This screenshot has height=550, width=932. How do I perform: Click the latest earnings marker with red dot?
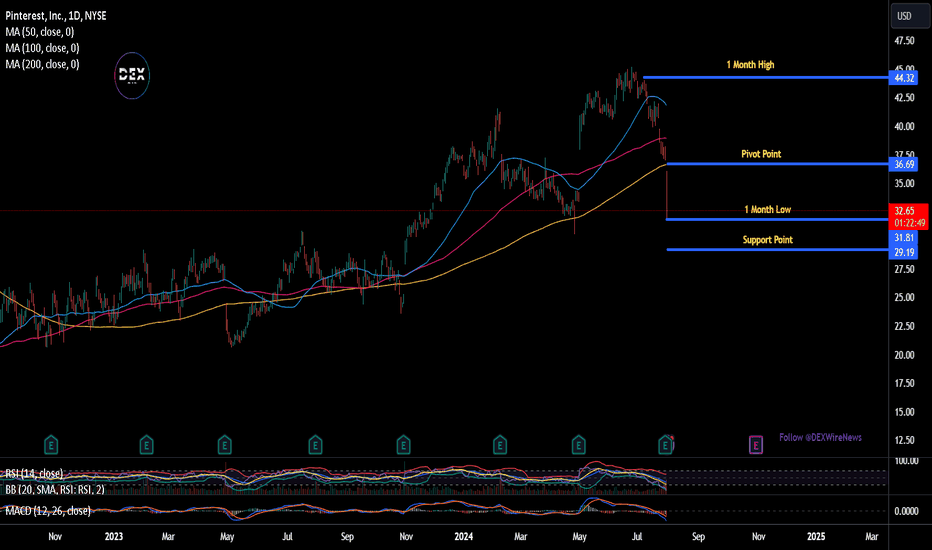[666, 444]
